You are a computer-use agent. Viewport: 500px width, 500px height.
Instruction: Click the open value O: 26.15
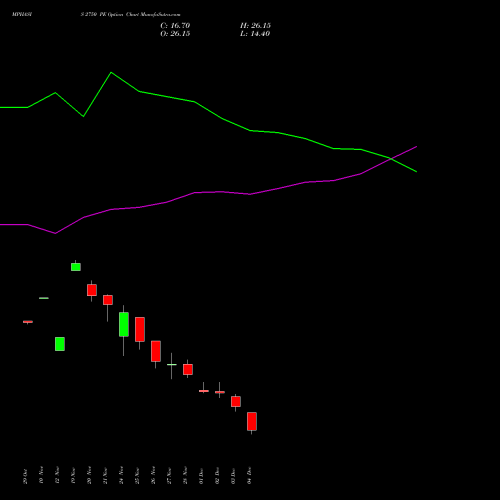(x=175, y=33)
